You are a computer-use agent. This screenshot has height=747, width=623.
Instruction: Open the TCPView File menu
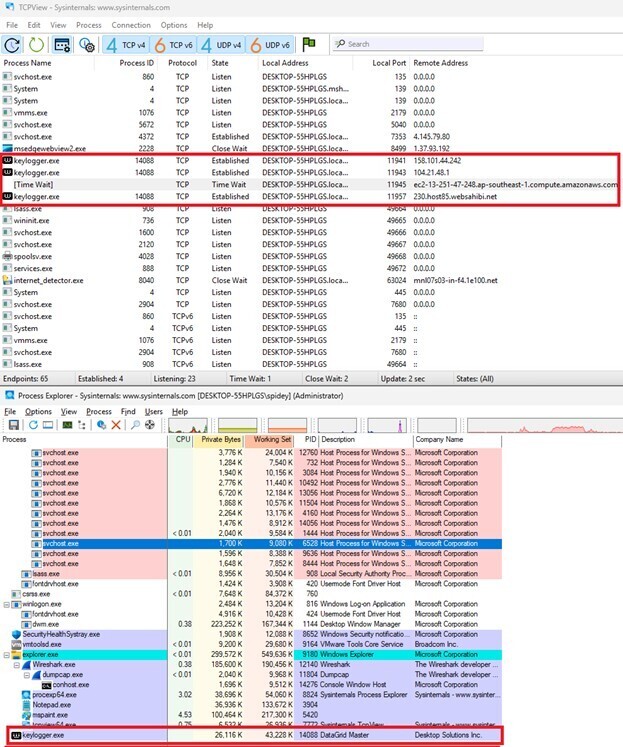12,25
